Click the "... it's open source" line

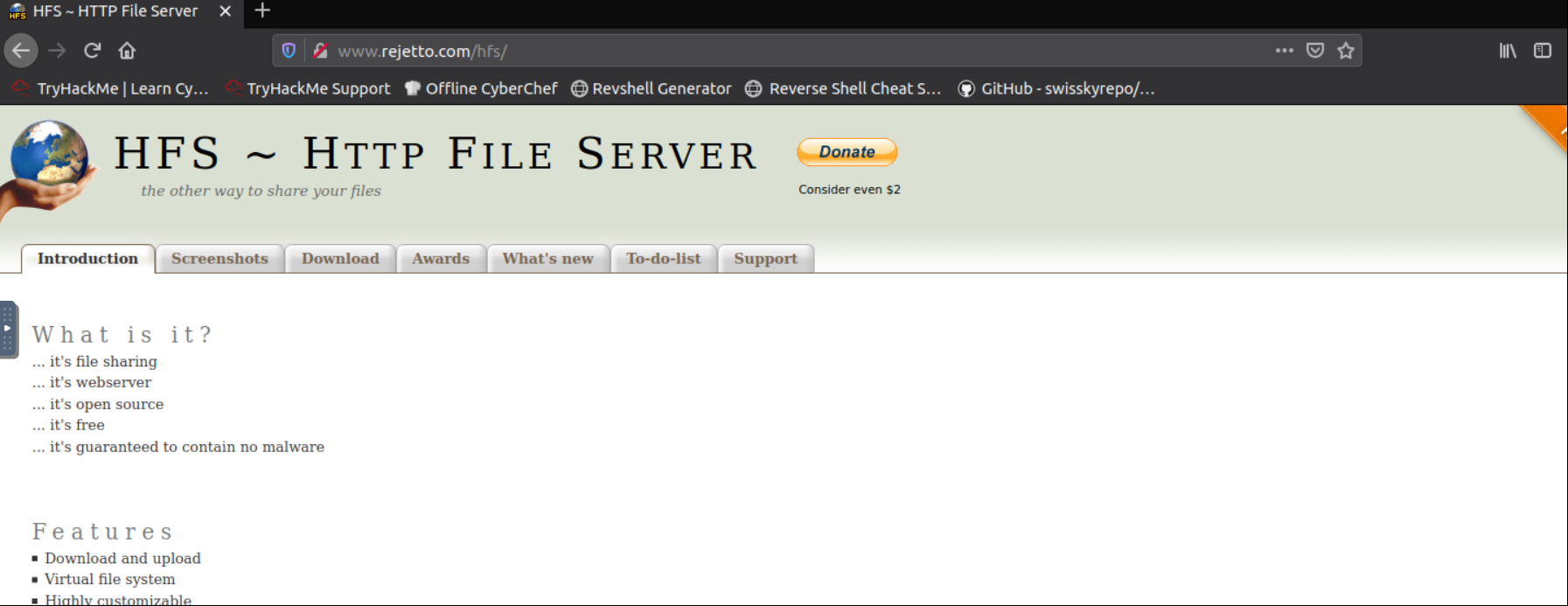pos(98,404)
